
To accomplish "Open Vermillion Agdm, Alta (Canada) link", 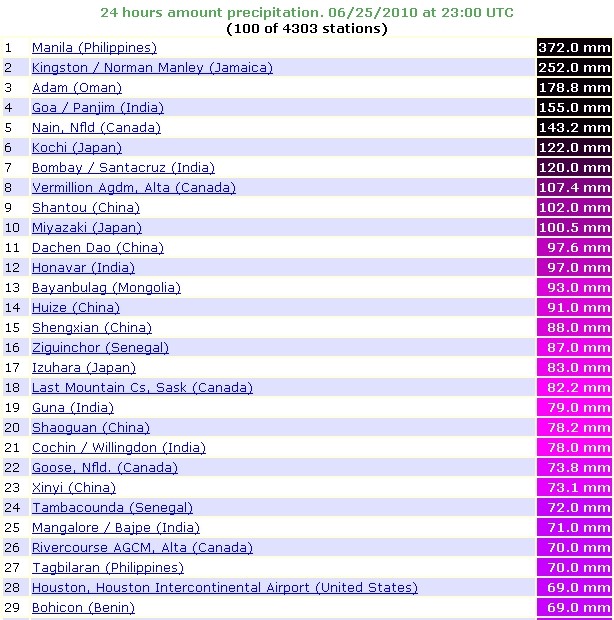I will [134, 188].
